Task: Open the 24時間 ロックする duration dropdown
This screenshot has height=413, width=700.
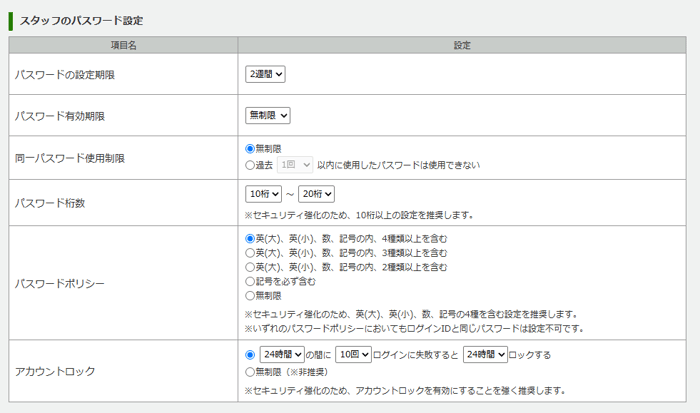Action: coord(485,355)
